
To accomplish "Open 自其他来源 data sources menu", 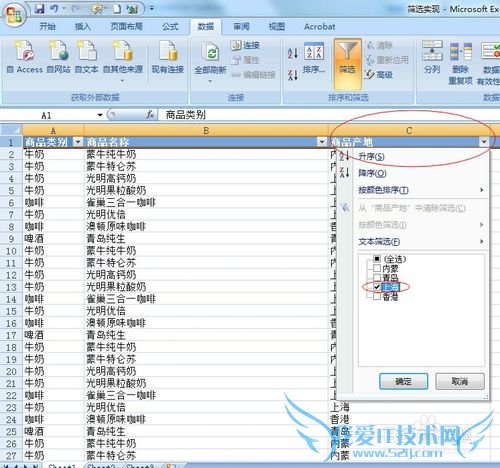I will click(x=123, y=61).
